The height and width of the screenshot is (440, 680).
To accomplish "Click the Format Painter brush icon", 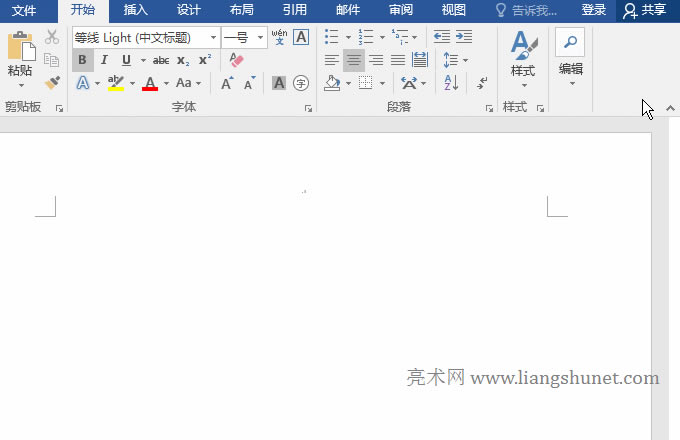I will tap(52, 83).
